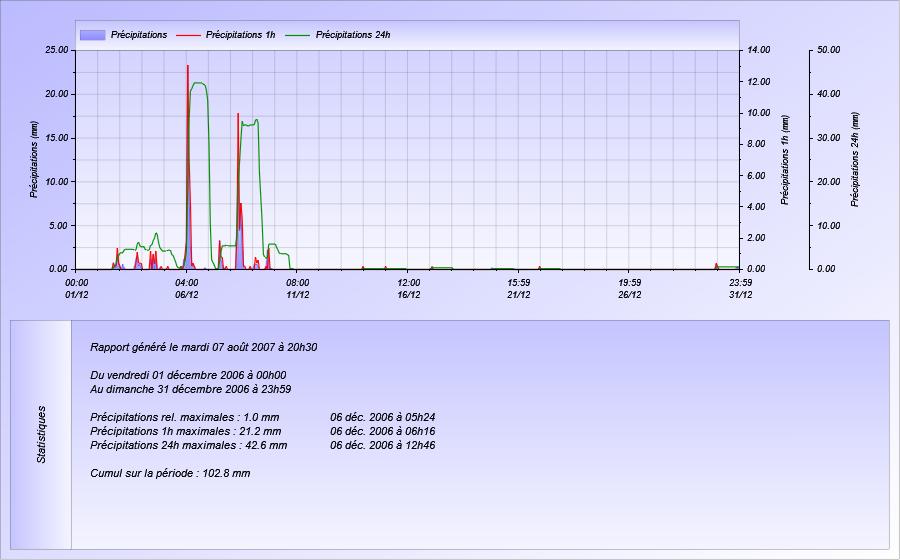Image resolution: width=900 pixels, height=560 pixels.
Task: Click the small red bump near 31/12
Action: [x=716, y=266]
